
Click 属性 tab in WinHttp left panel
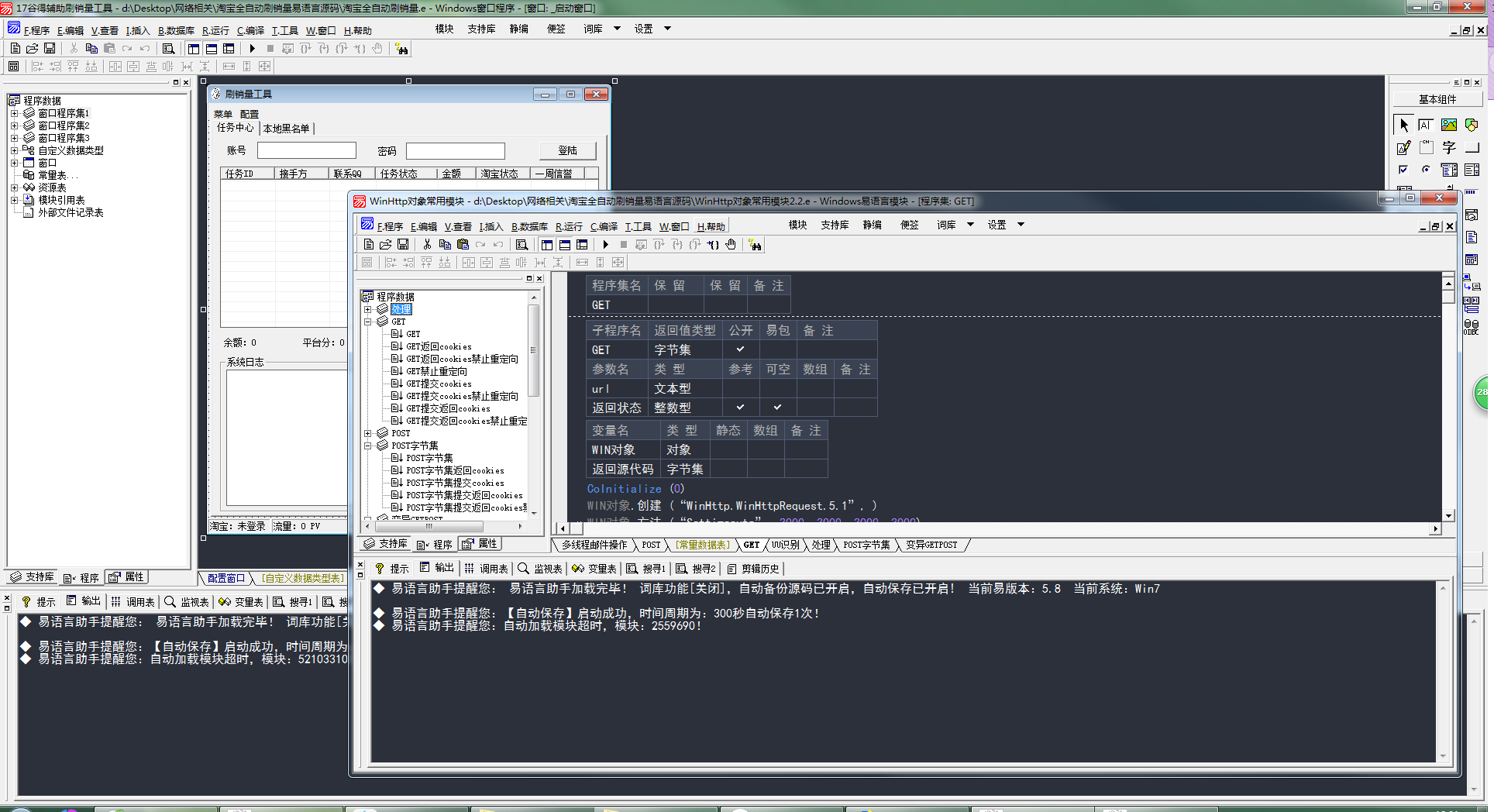tap(480, 544)
